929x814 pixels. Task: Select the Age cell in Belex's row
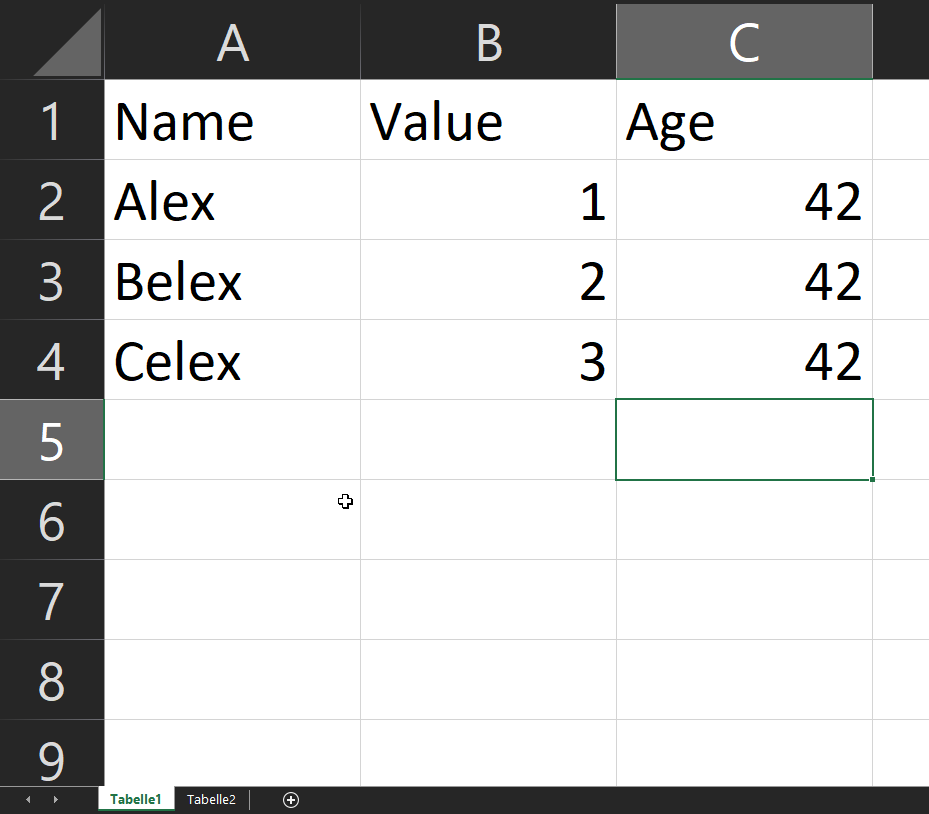pyautogui.click(x=744, y=281)
